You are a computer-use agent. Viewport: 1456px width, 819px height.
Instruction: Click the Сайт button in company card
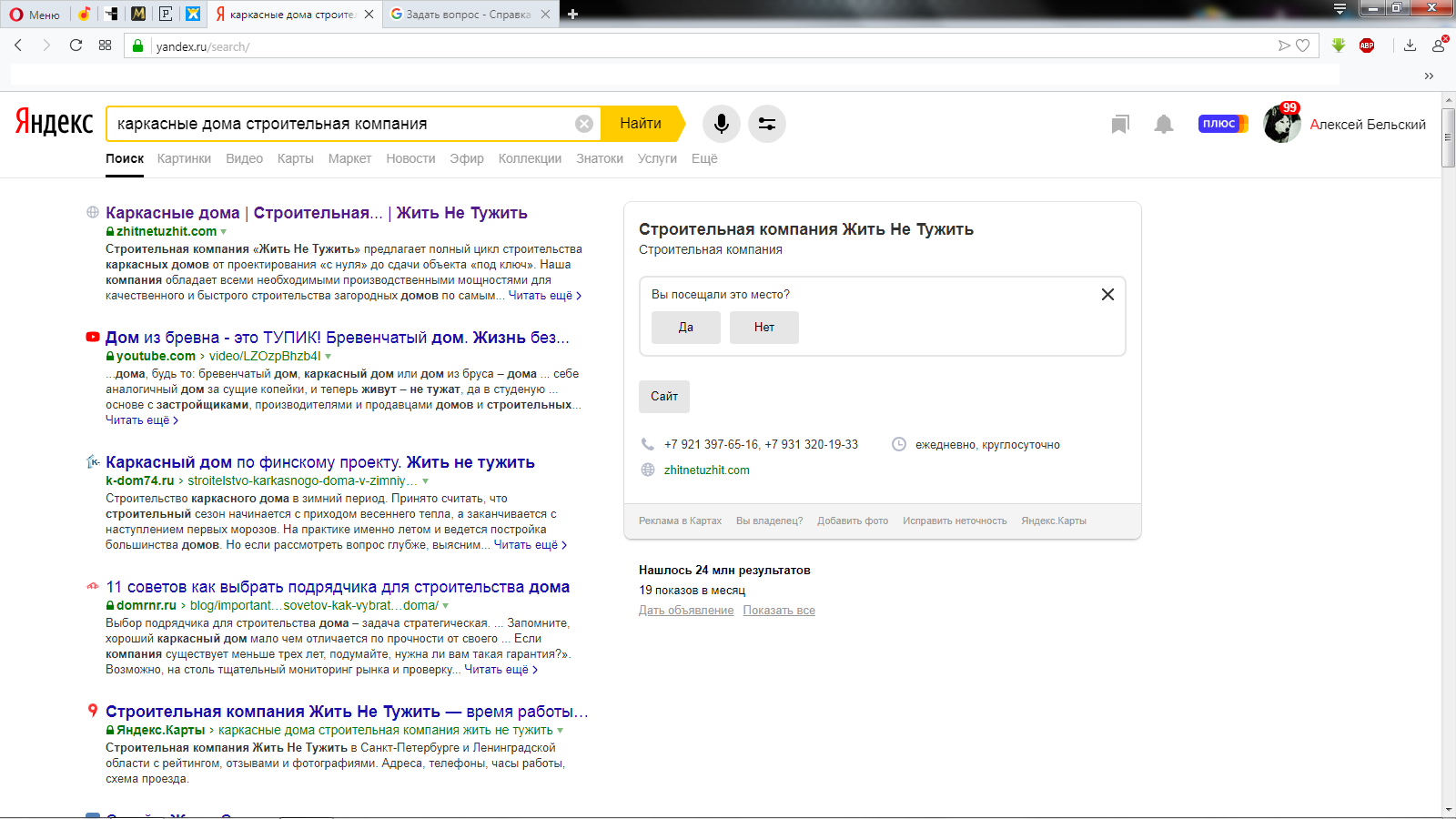tap(664, 397)
